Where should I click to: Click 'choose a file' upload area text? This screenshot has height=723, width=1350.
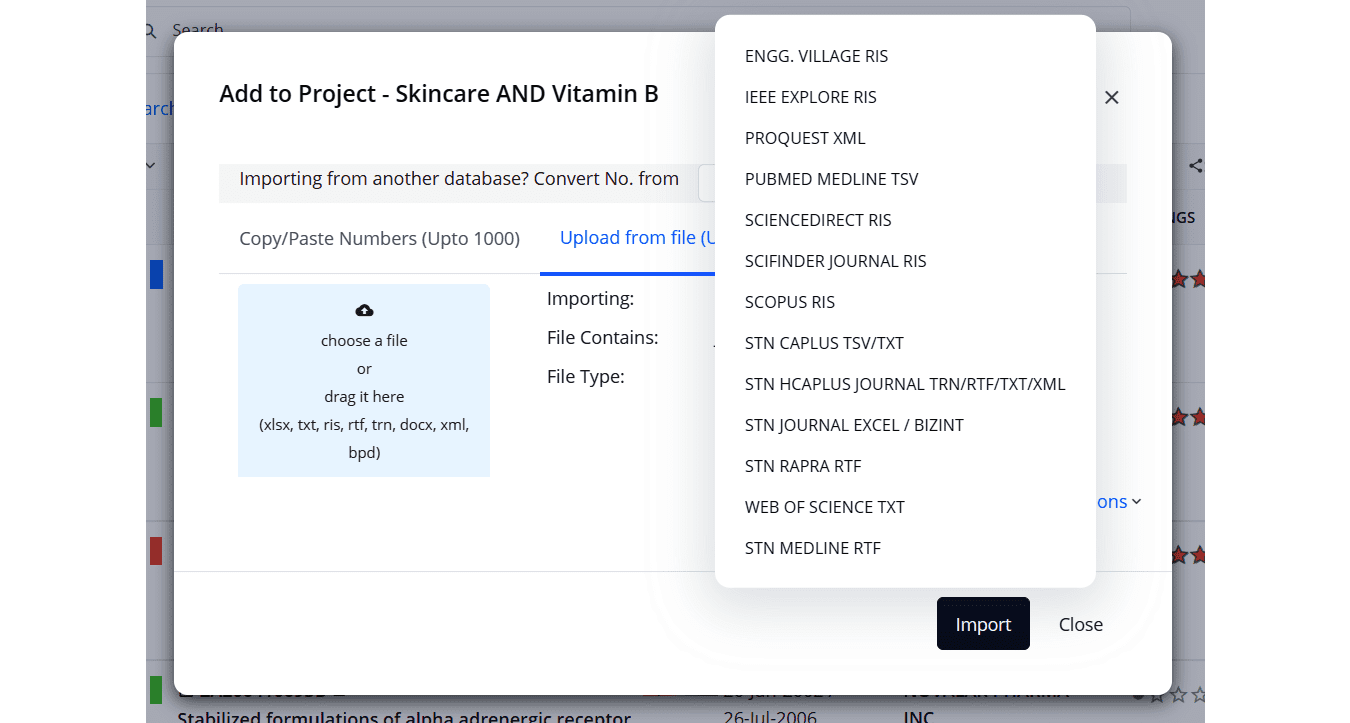point(364,341)
